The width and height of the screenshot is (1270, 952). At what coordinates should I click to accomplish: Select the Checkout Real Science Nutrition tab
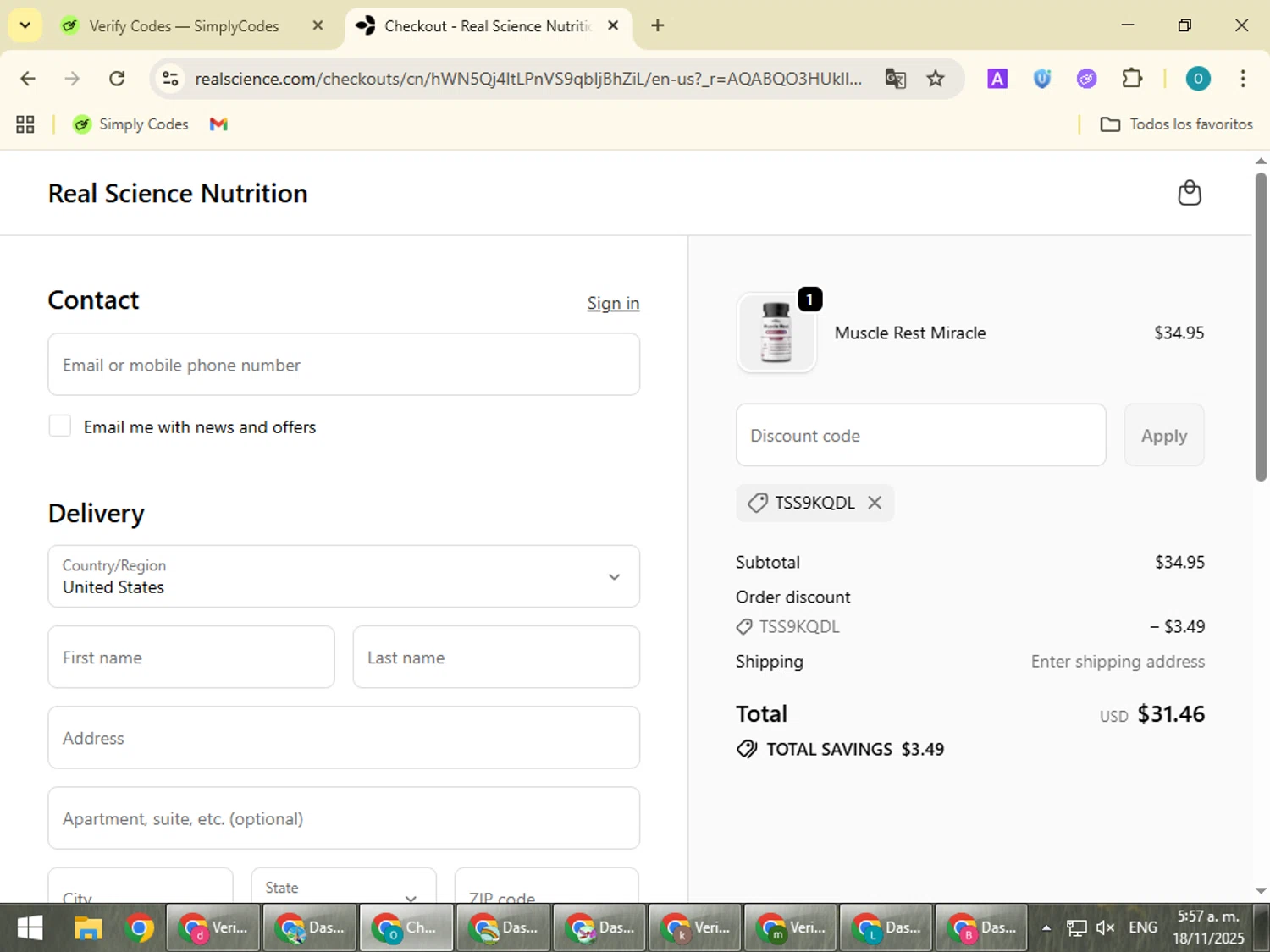coord(487,26)
